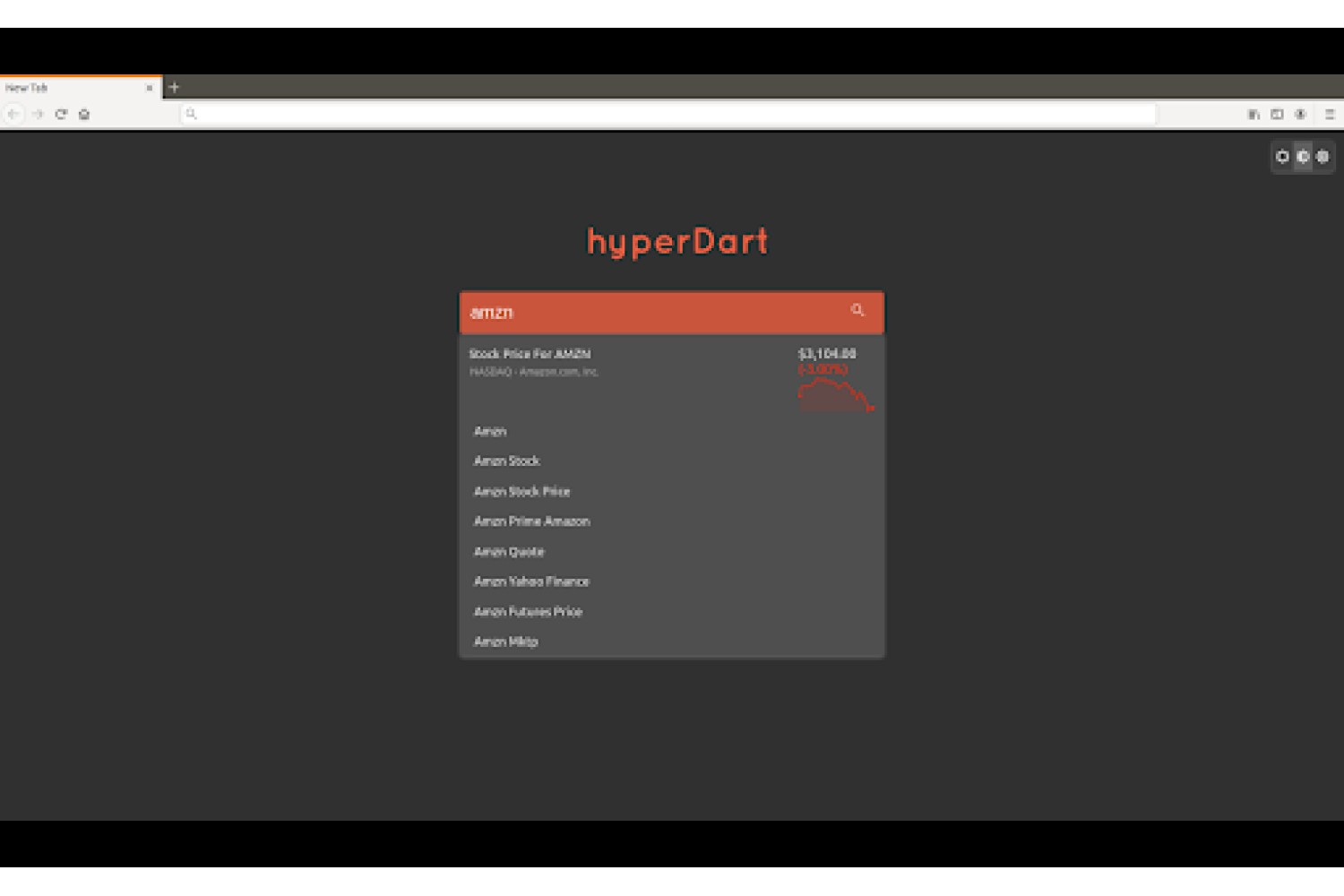Select the New Tab browser tab
Screen dimensions: 1344x896
coord(81,87)
